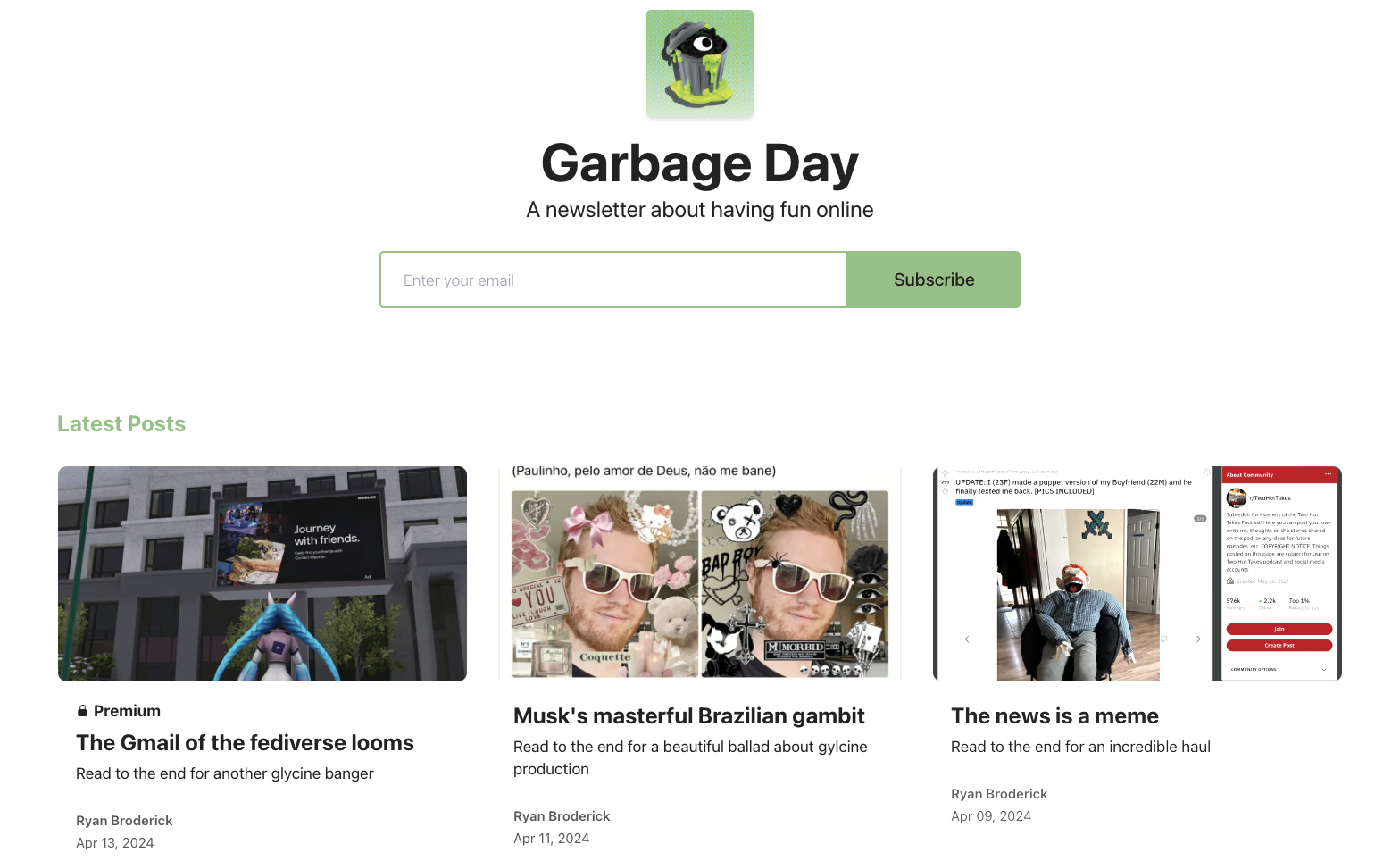Click the glycine banger post subtitle

(x=225, y=773)
